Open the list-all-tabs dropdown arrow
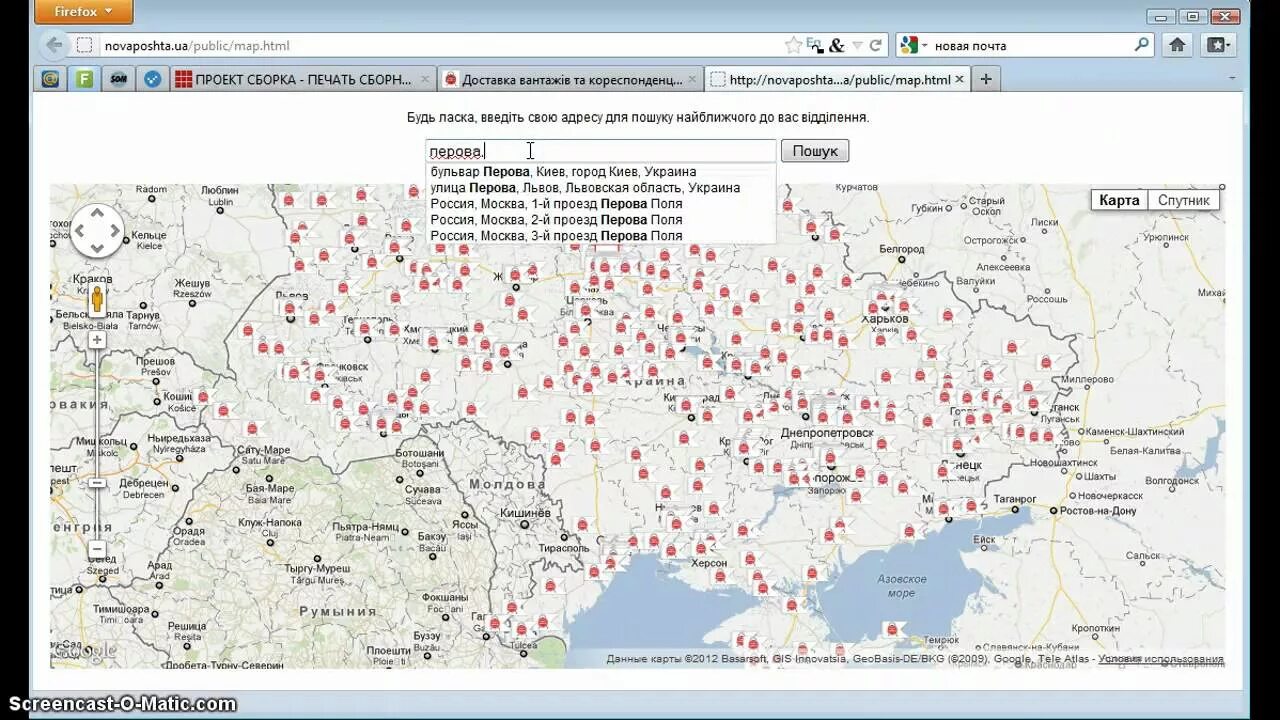The width and height of the screenshot is (1280, 720). (1232, 79)
